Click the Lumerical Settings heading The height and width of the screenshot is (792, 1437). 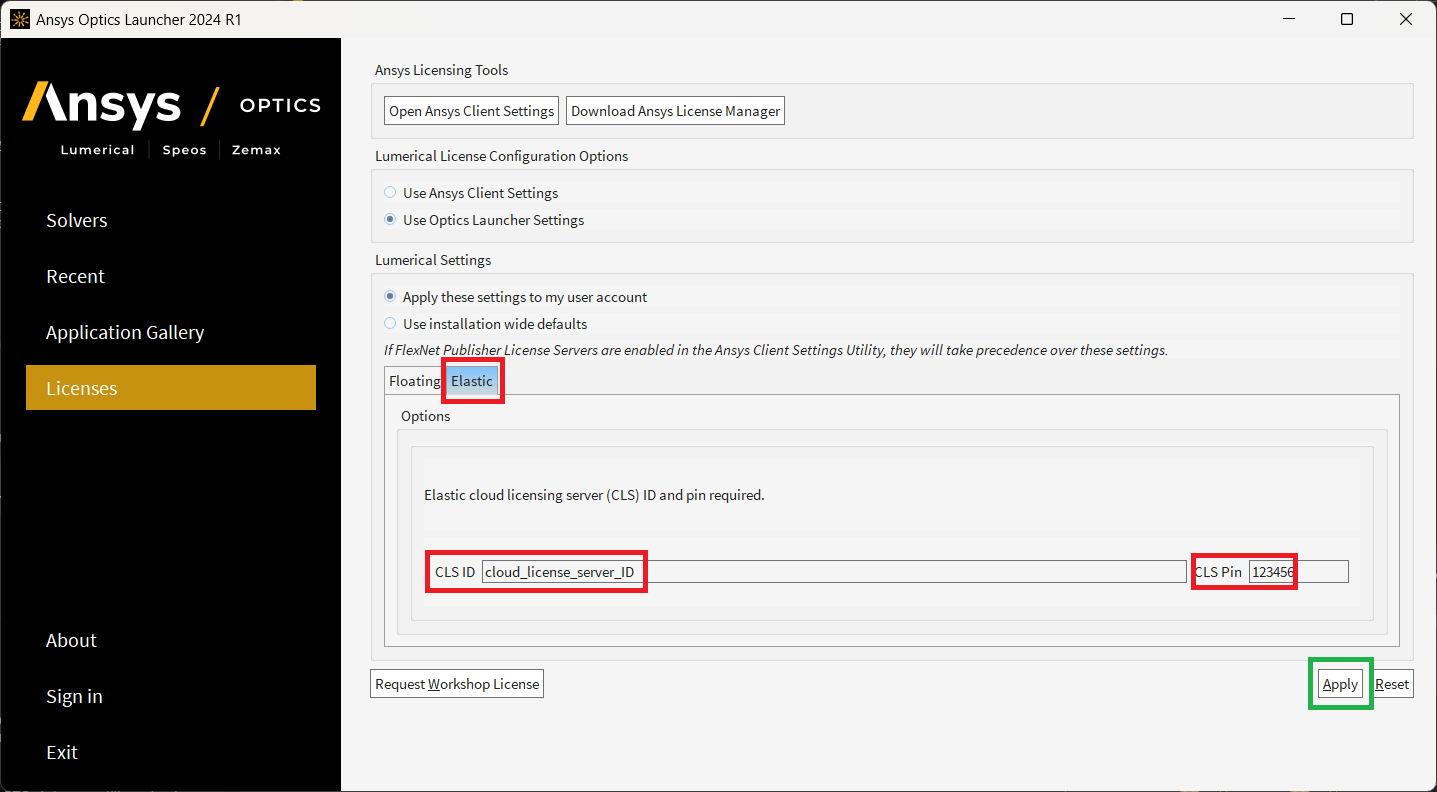point(433,260)
